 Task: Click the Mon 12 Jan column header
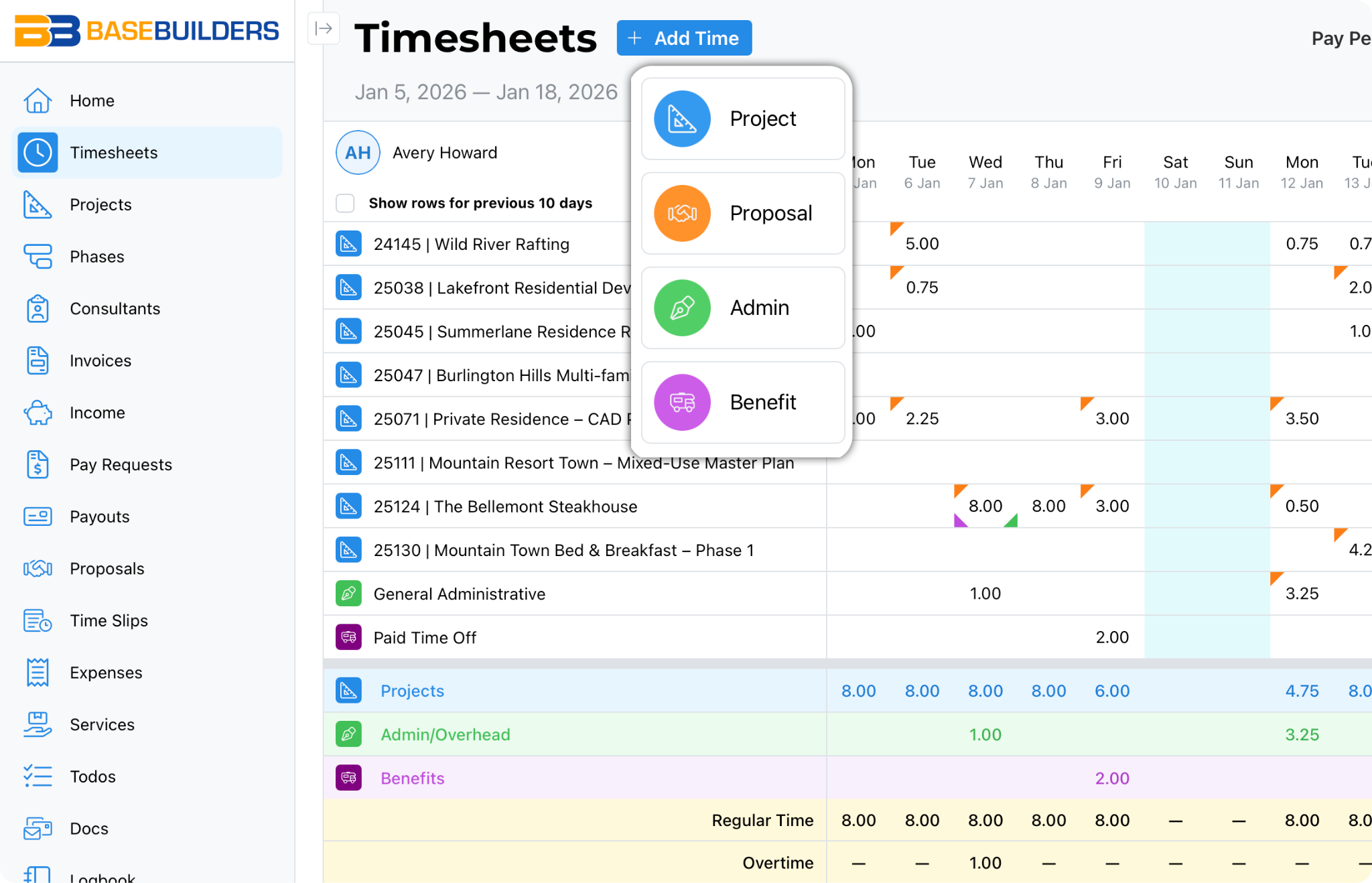coord(1302,172)
